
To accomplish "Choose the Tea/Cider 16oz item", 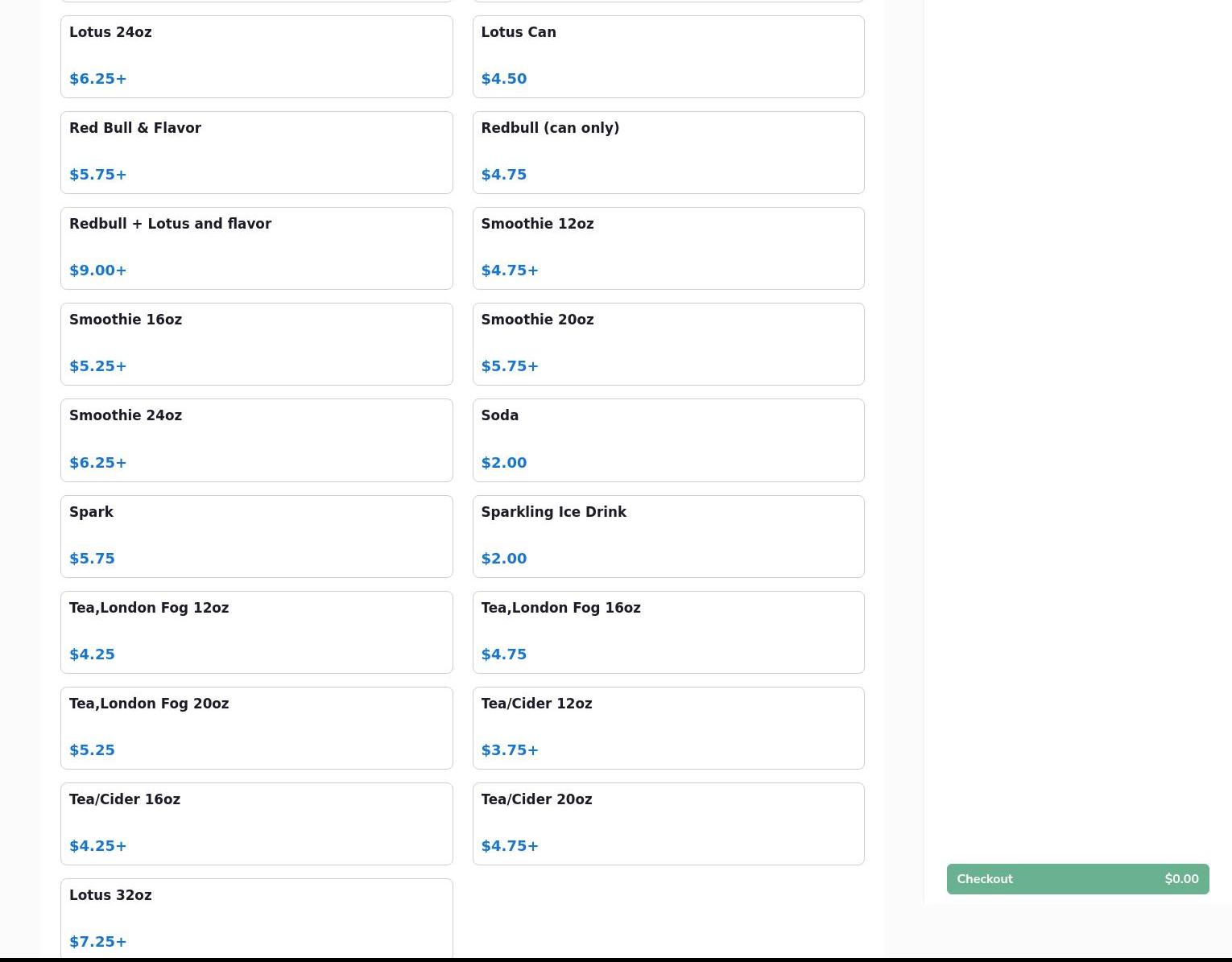I will click(256, 824).
